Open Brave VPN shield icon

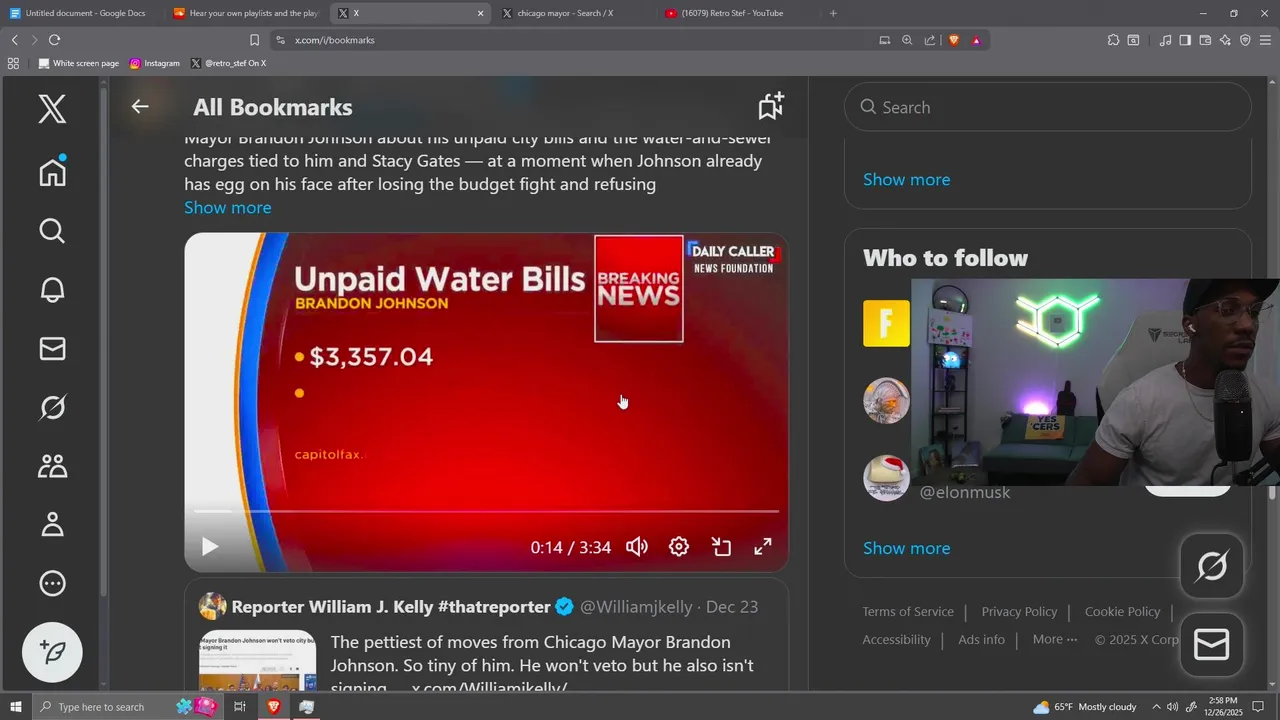(x=1245, y=40)
